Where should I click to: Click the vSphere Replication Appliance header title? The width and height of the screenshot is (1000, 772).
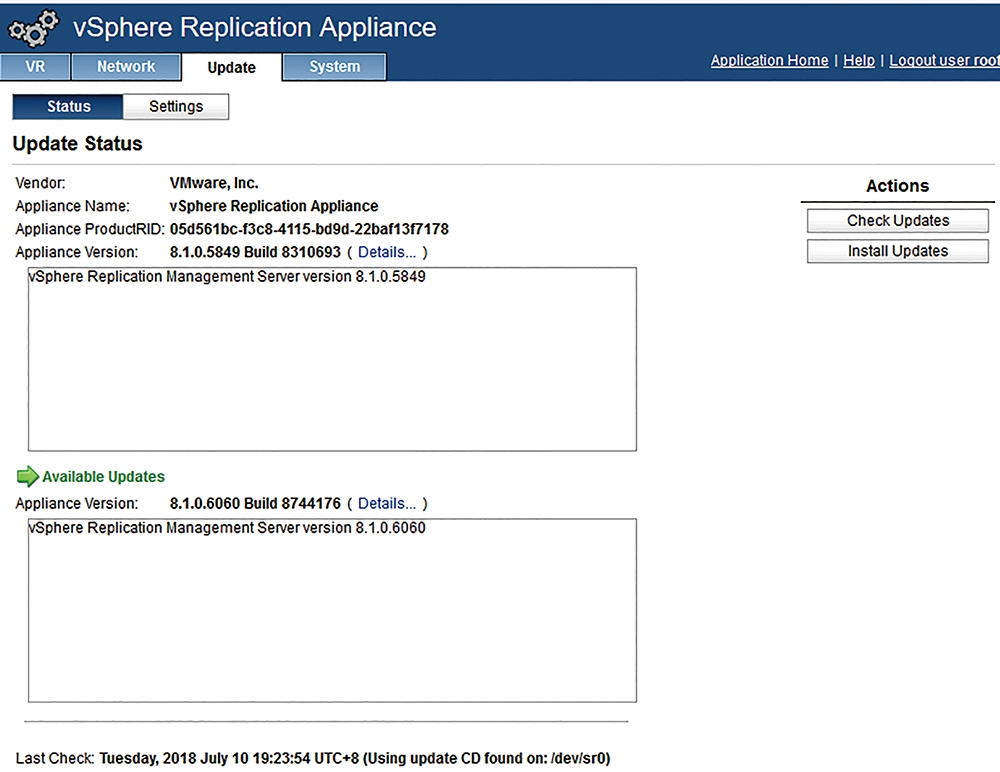tap(254, 27)
